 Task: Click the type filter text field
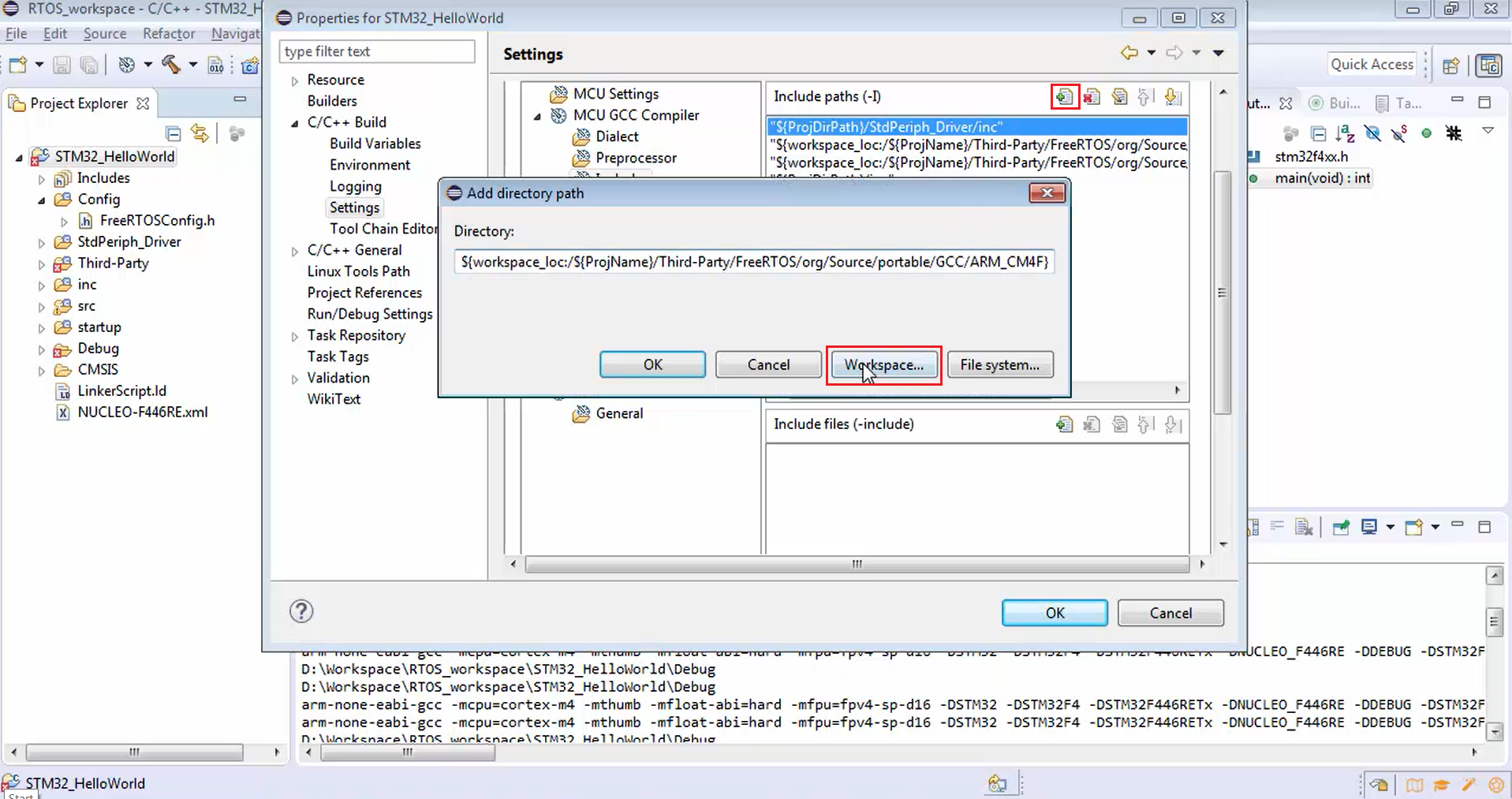[377, 51]
